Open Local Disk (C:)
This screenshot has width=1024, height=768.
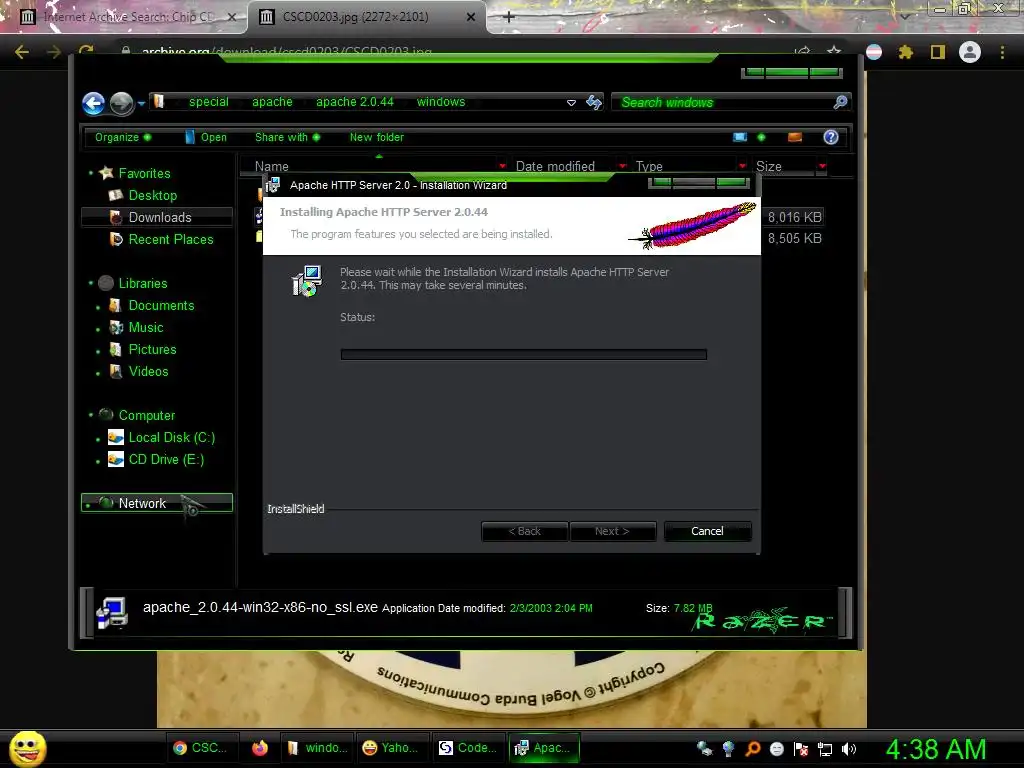(x=171, y=438)
